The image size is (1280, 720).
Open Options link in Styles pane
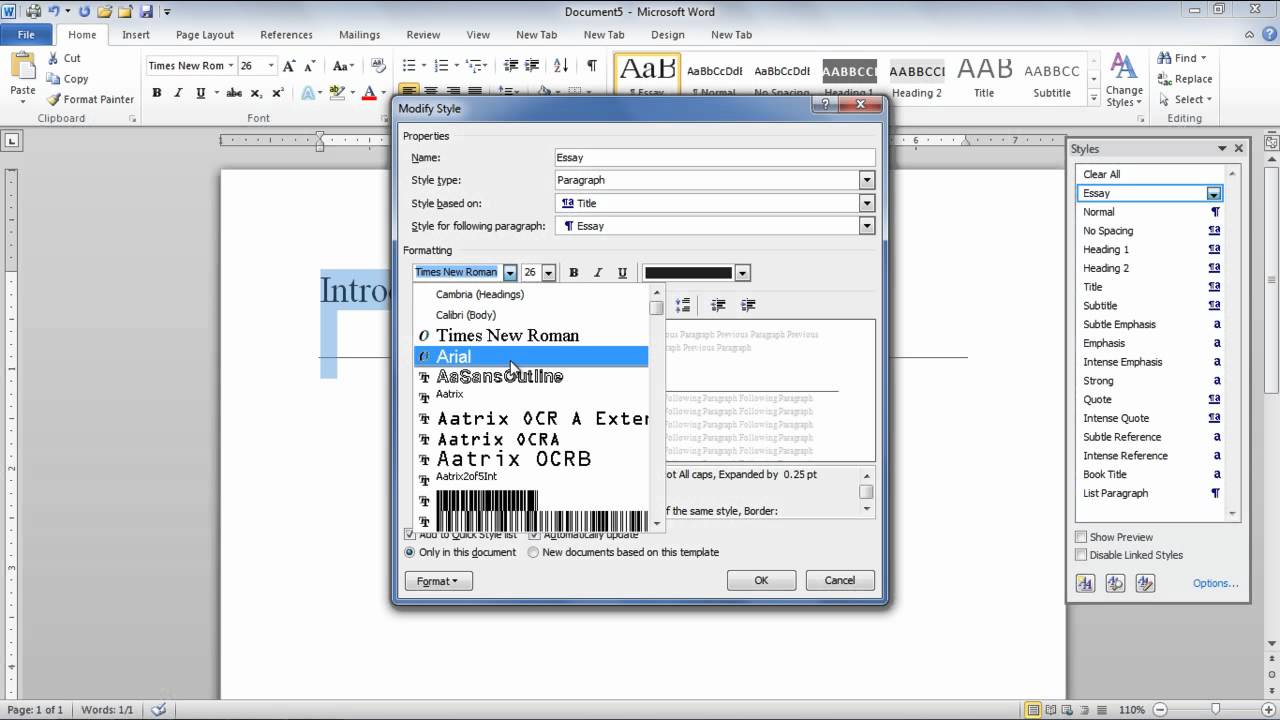point(1215,583)
